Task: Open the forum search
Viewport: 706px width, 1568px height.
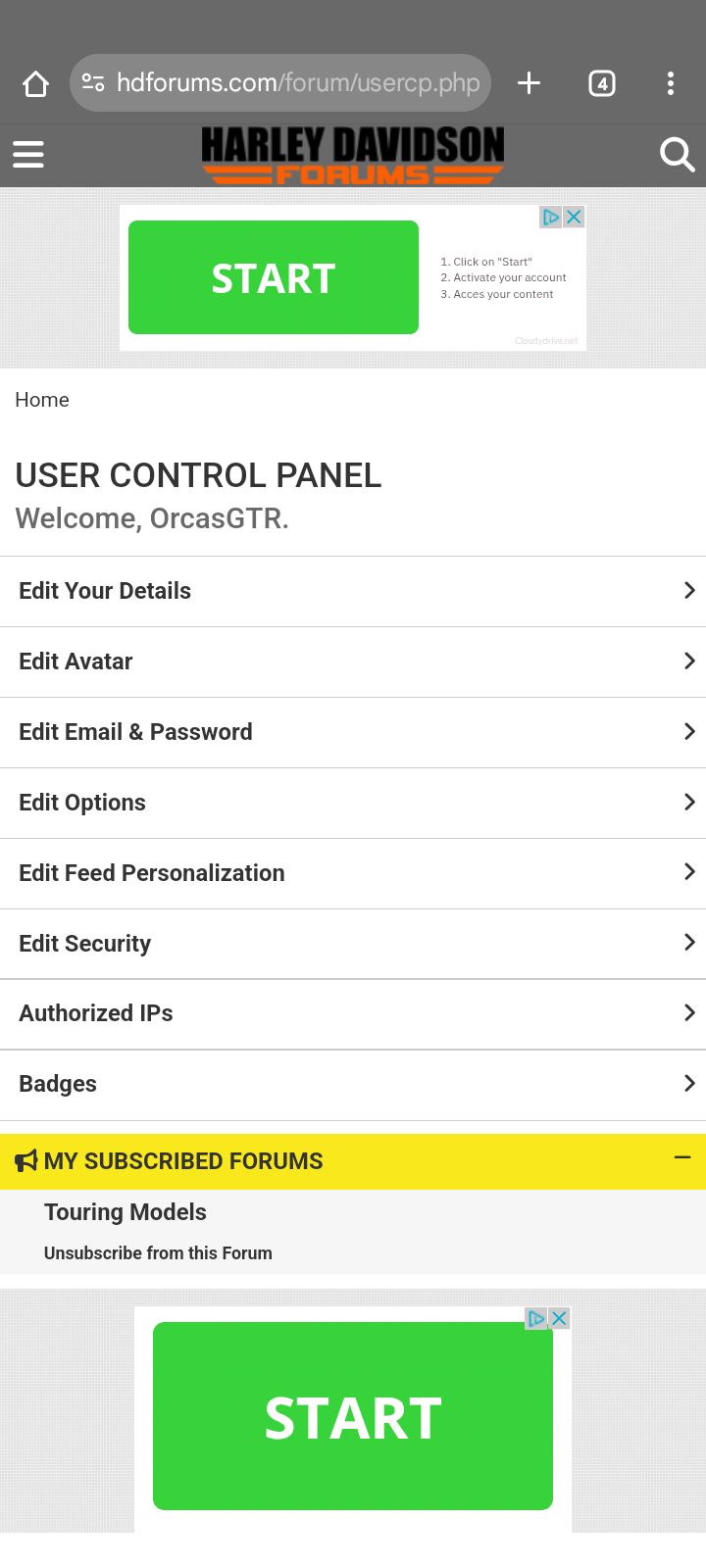Action: click(677, 154)
